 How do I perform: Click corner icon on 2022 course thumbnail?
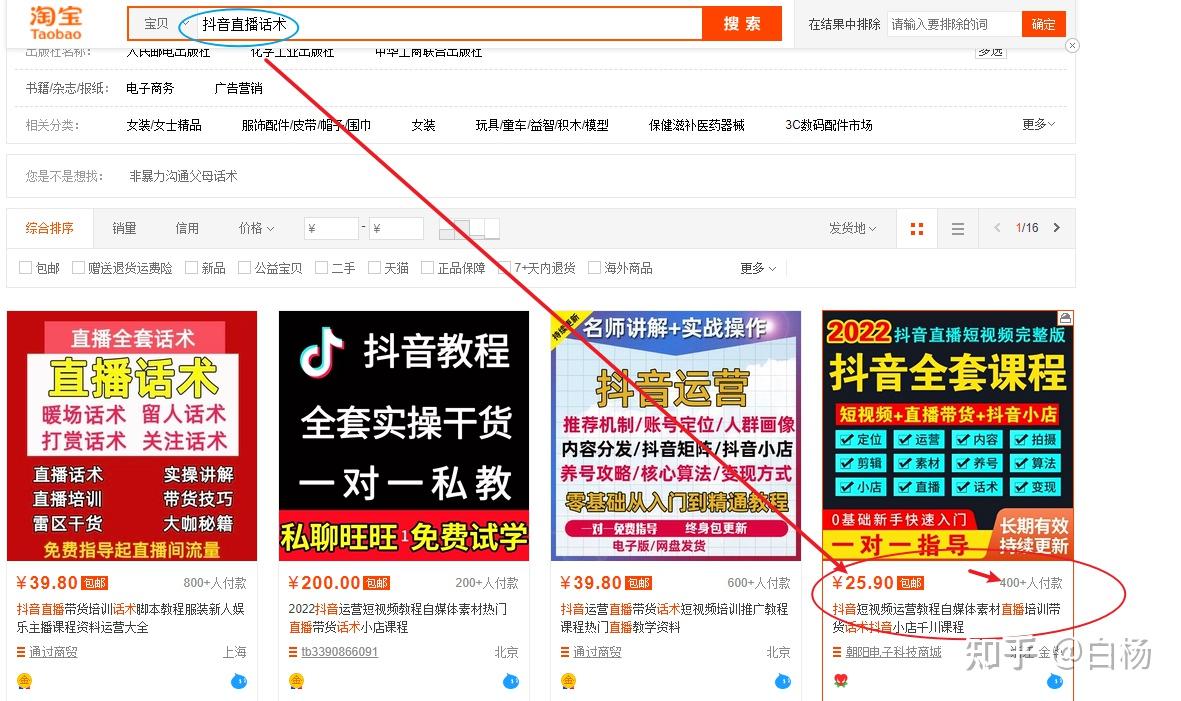tap(1065, 318)
